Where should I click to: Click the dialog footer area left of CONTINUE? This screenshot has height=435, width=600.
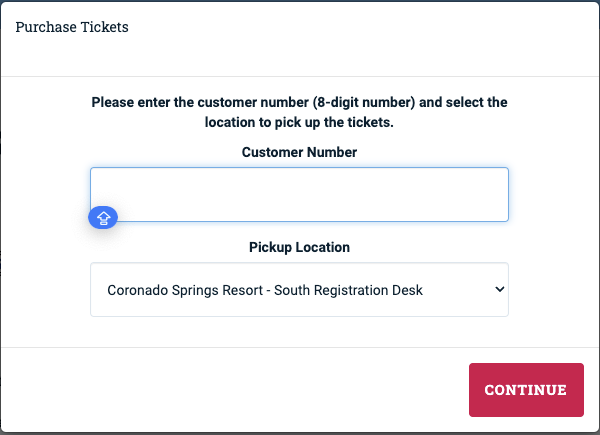tap(230, 390)
